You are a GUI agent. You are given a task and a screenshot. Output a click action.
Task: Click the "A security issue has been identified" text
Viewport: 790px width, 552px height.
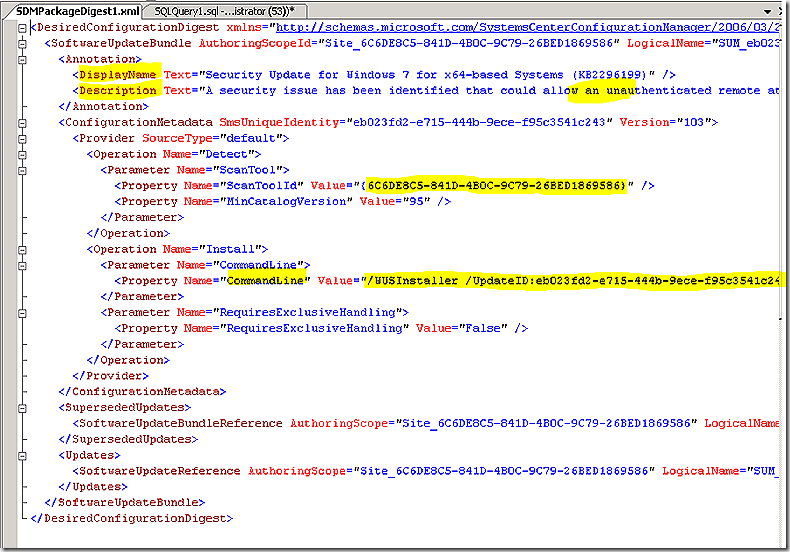[x=332, y=91]
